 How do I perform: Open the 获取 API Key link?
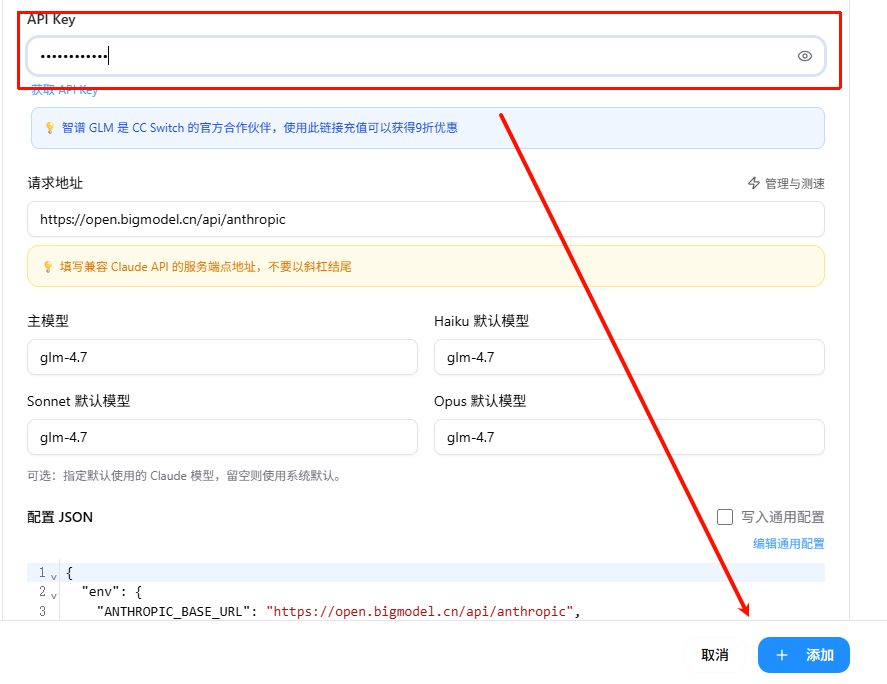point(64,90)
